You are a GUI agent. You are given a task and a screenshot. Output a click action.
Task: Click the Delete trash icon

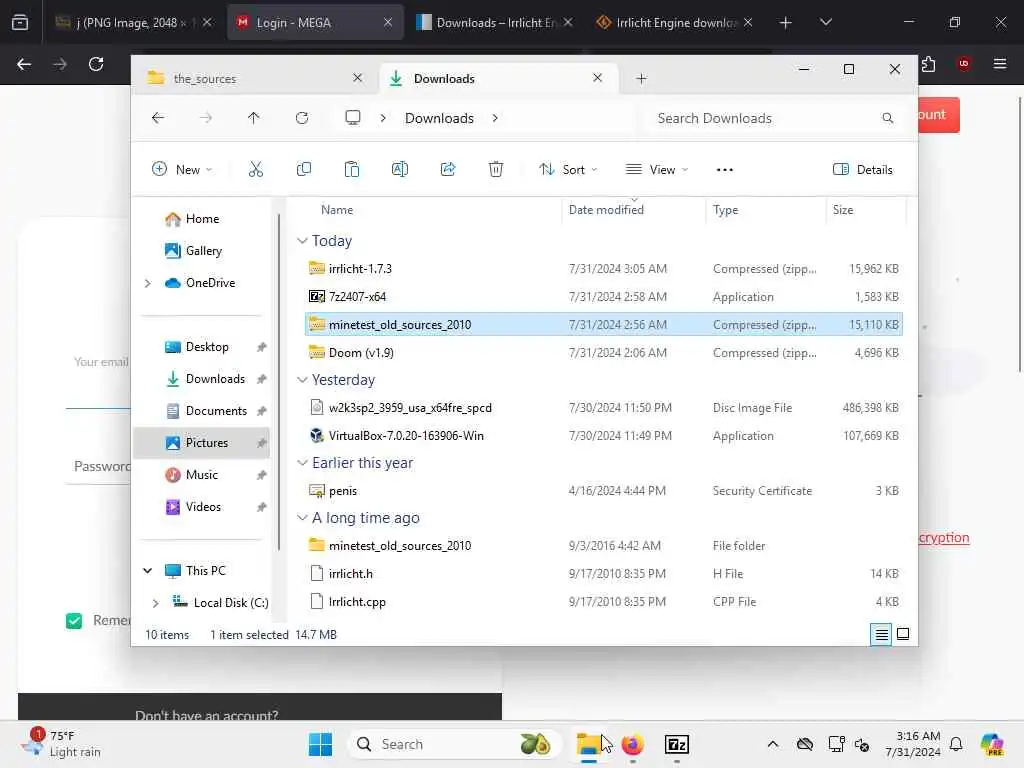[496, 170]
